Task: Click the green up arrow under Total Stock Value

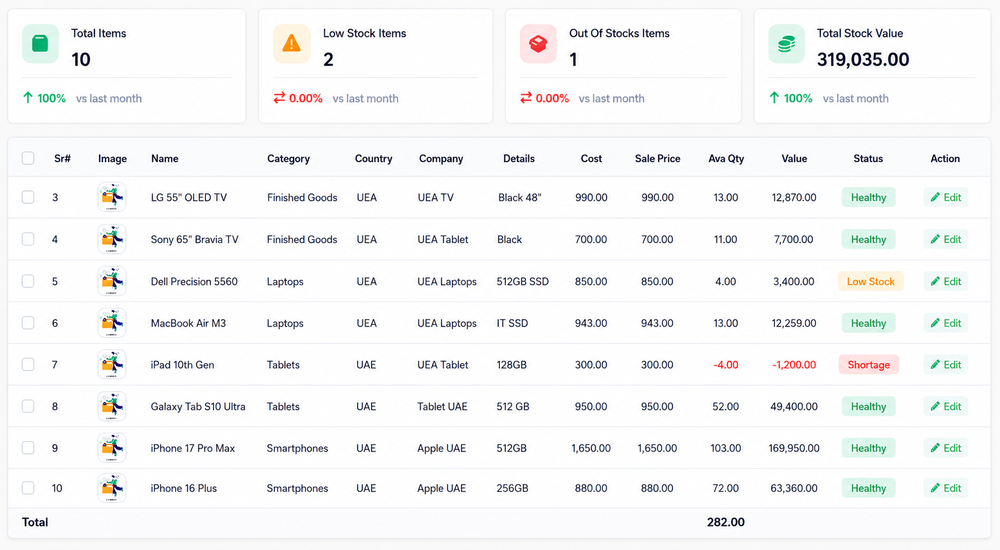Action: 774,98
